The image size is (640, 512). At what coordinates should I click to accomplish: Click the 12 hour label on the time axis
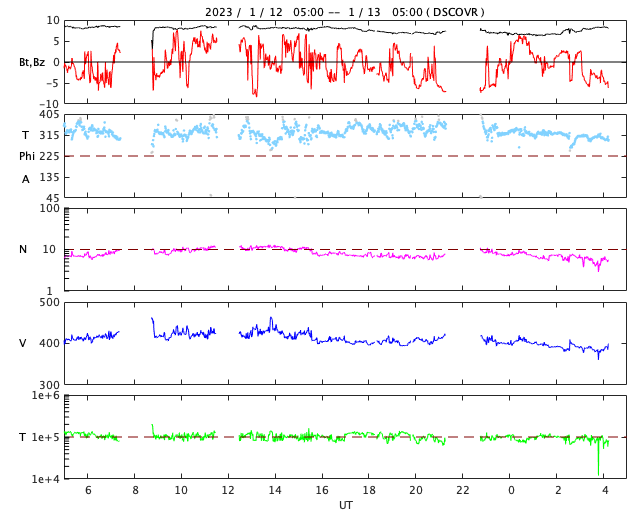[x=228, y=490]
